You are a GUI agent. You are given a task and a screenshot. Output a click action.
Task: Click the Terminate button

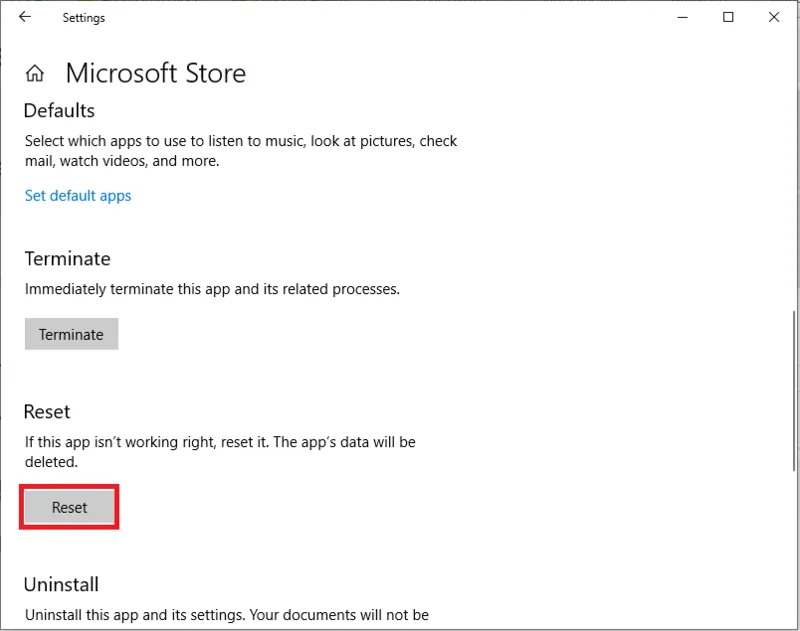(71, 334)
